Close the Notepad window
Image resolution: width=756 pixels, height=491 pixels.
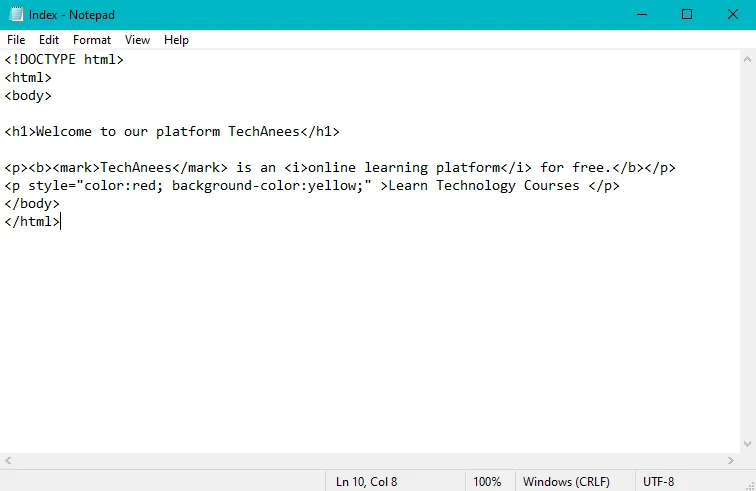pos(733,14)
